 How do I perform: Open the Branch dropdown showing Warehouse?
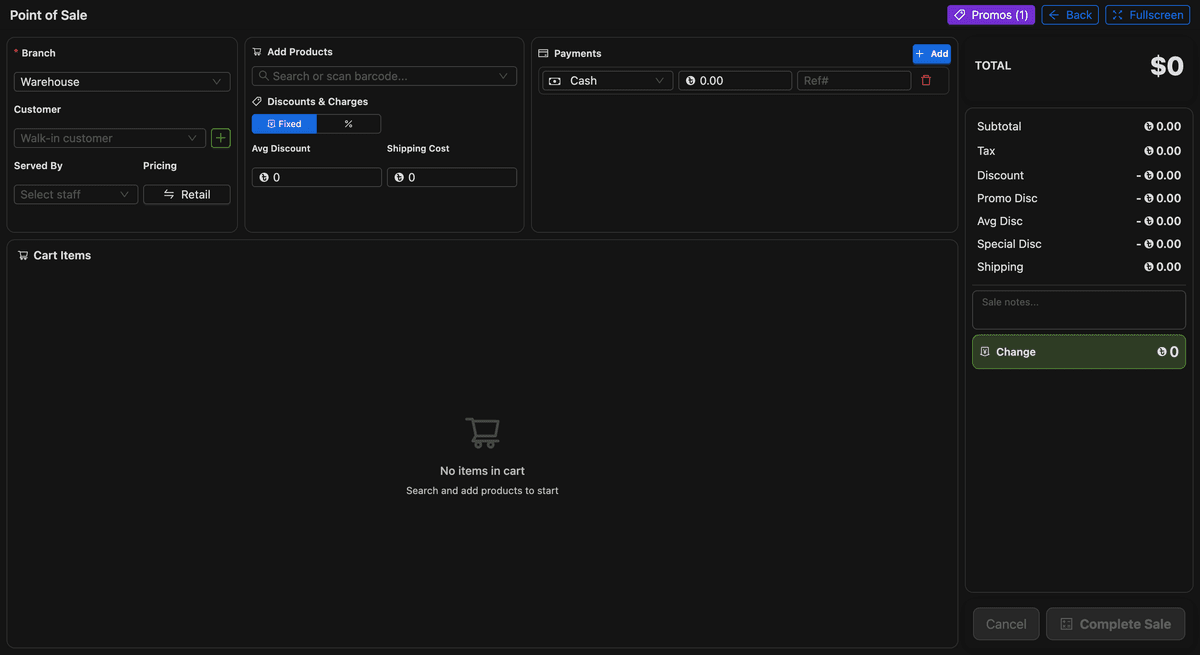(122, 82)
